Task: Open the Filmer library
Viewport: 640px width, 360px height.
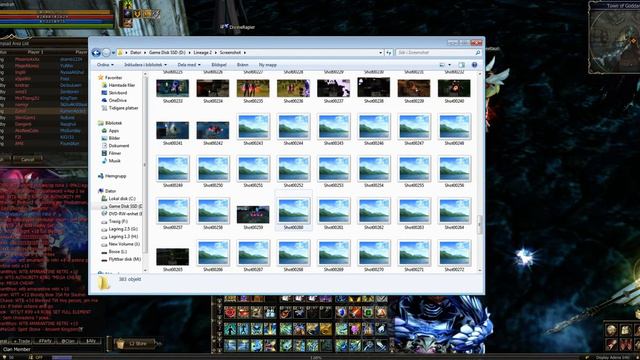Action: point(111,153)
